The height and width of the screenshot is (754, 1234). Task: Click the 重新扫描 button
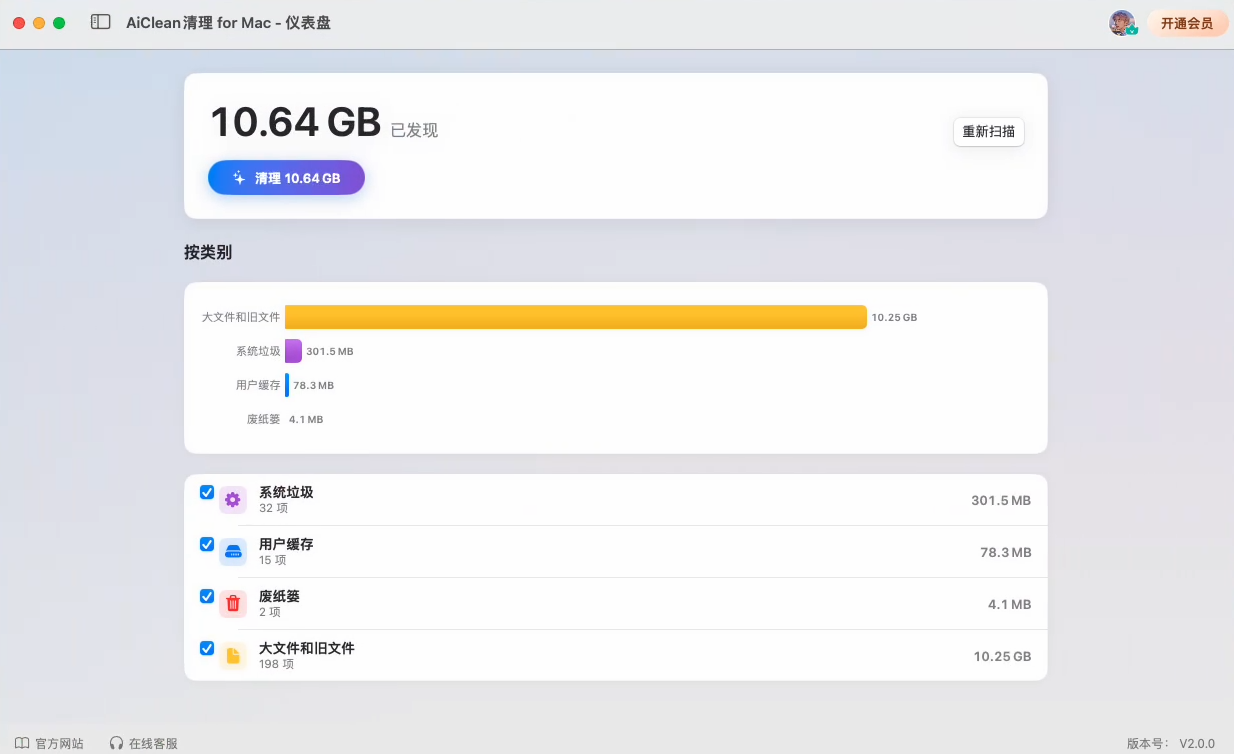point(989,131)
